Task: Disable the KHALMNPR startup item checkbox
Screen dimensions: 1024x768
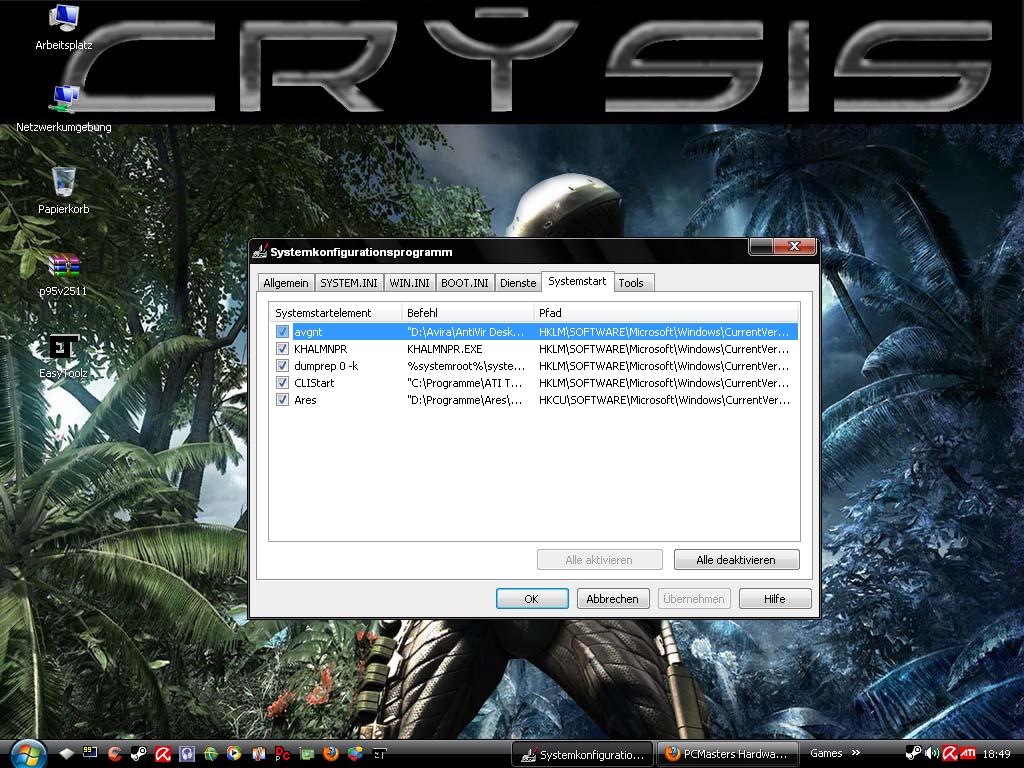Action: pos(283,349)
